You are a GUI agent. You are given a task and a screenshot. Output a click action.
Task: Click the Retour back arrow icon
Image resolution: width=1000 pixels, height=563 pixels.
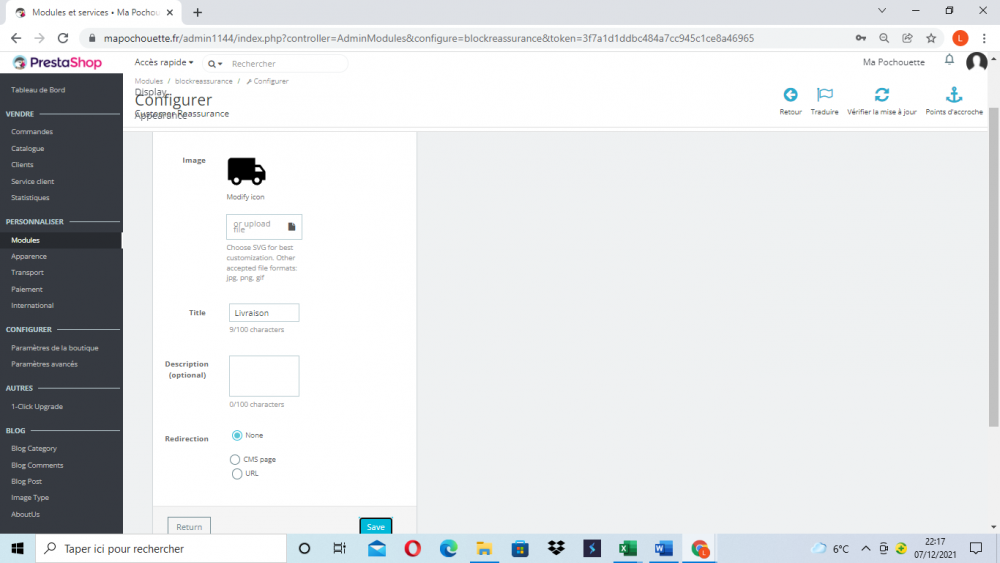click(790, 95)
